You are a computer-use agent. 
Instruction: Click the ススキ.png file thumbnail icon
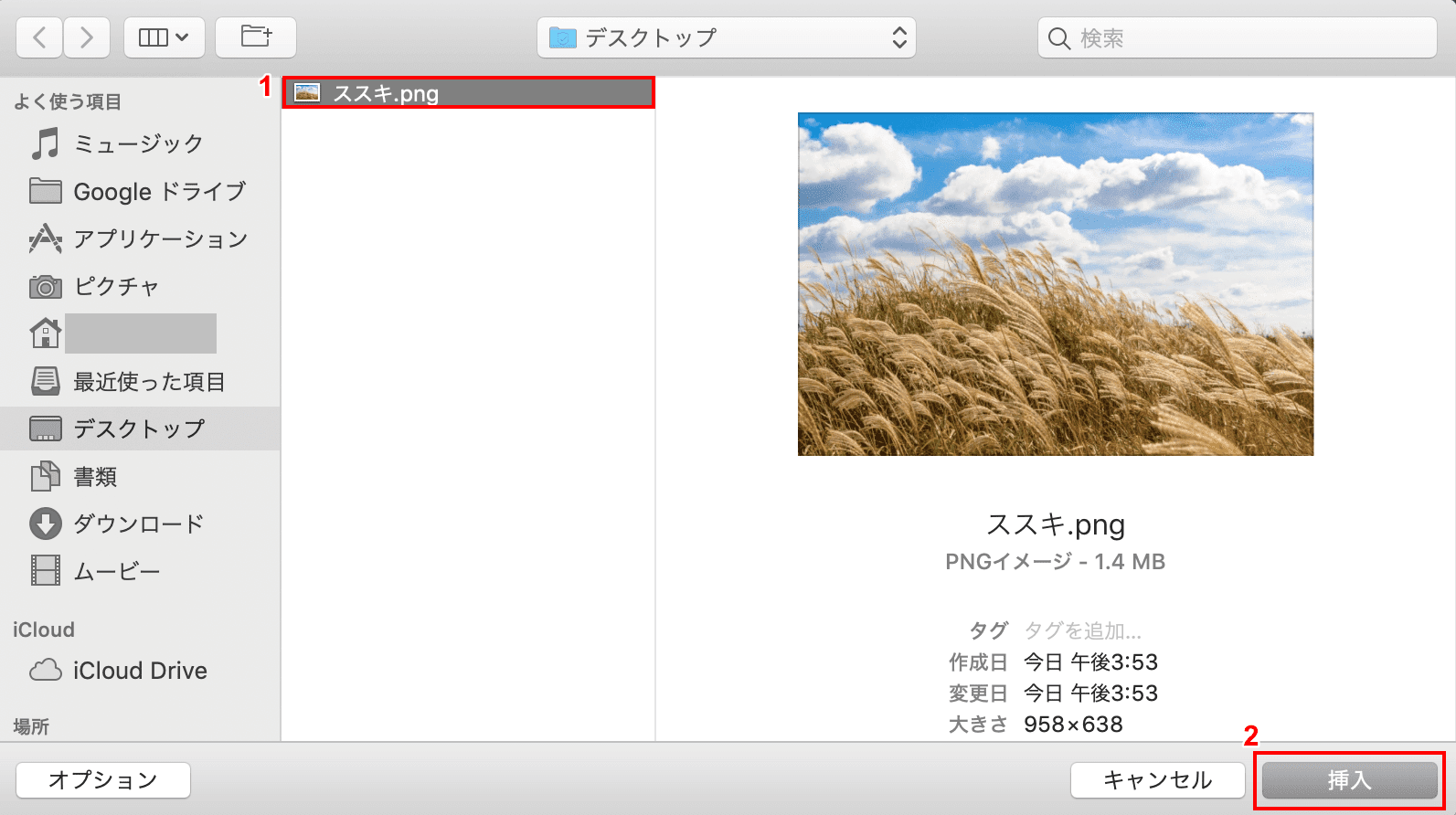[307, 93]
